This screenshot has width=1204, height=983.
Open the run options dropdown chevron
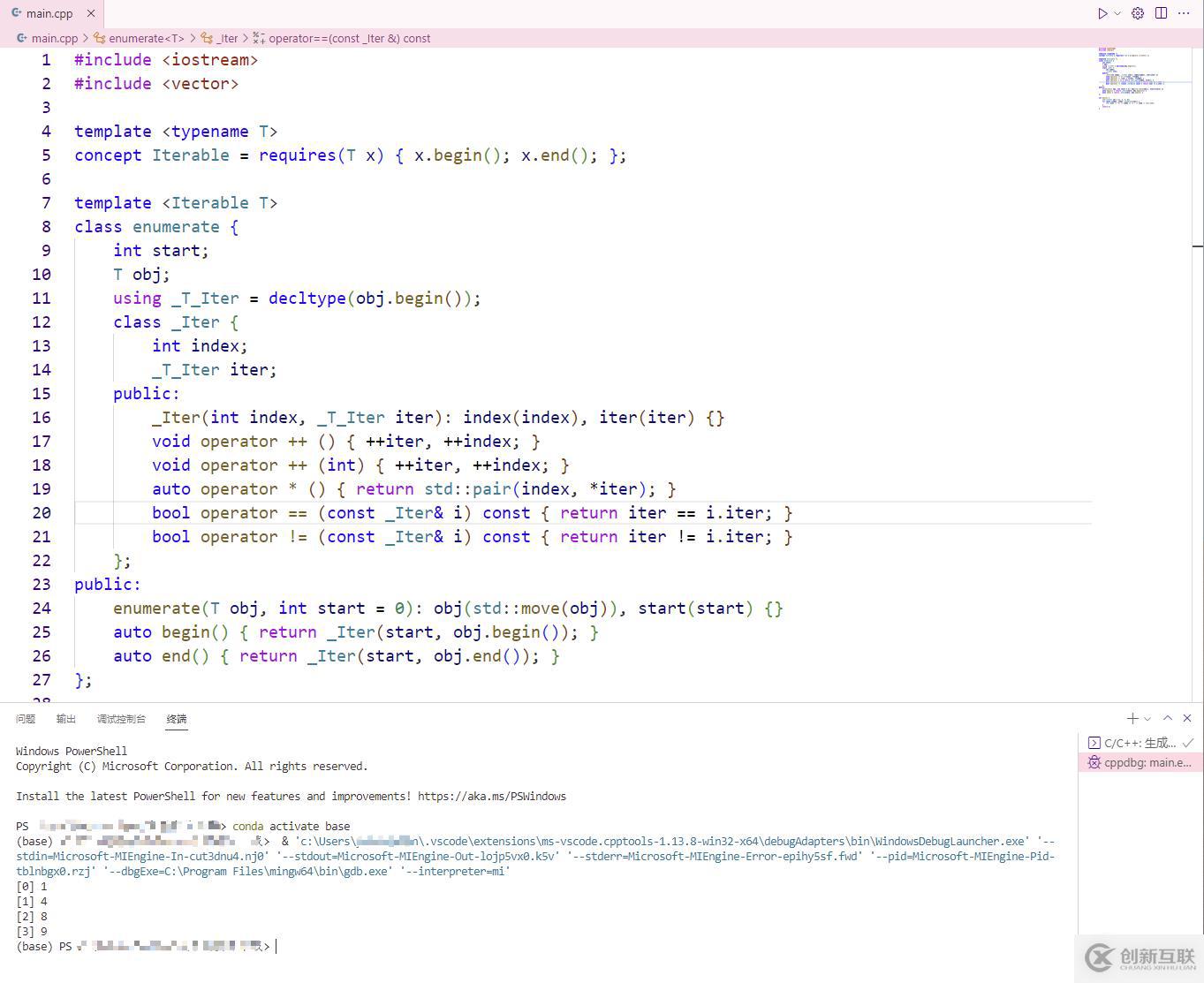click(1117, 13)
